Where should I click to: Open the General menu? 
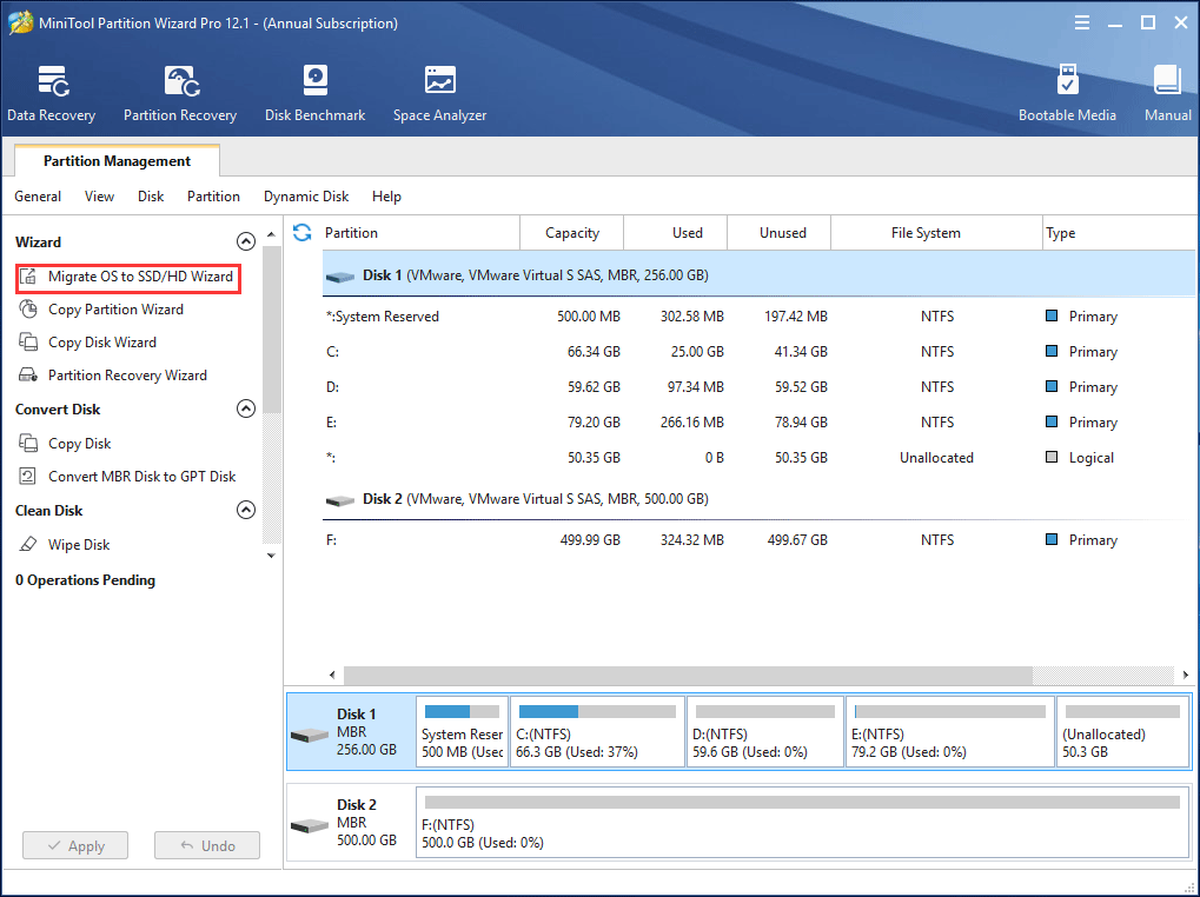38,196
